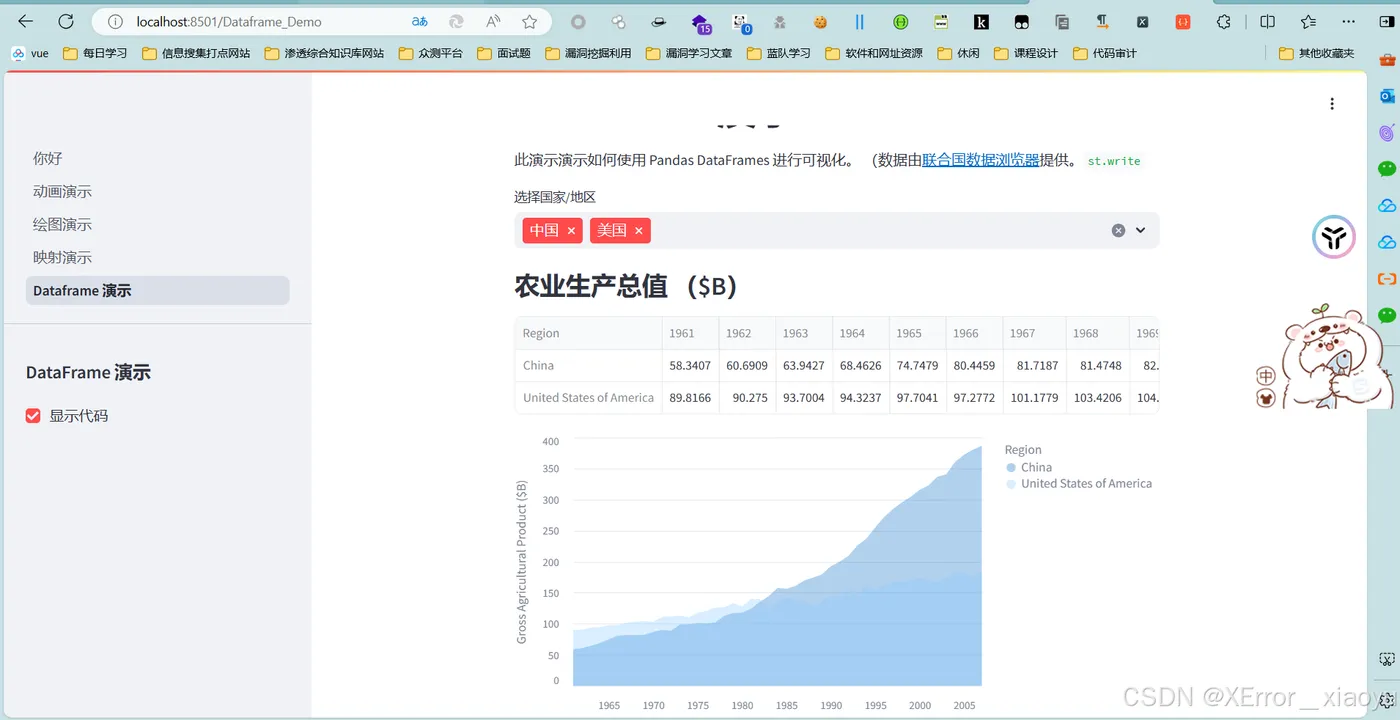The image size is (1400, 720).
Task: Uncheck the 显示代码 checkbox
Action: (33, 416)
